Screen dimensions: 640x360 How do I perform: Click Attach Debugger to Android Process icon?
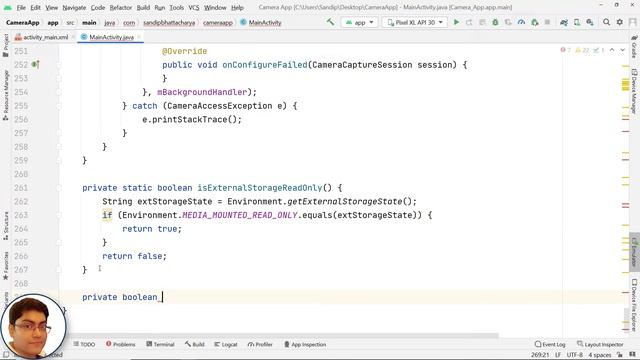(535, 22)
